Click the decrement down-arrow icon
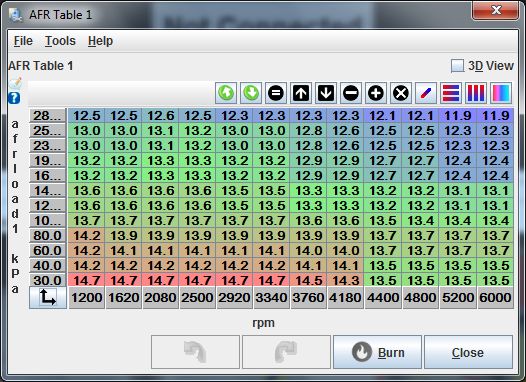The height and width of the screenshot is (382, 526). [326, 93]
